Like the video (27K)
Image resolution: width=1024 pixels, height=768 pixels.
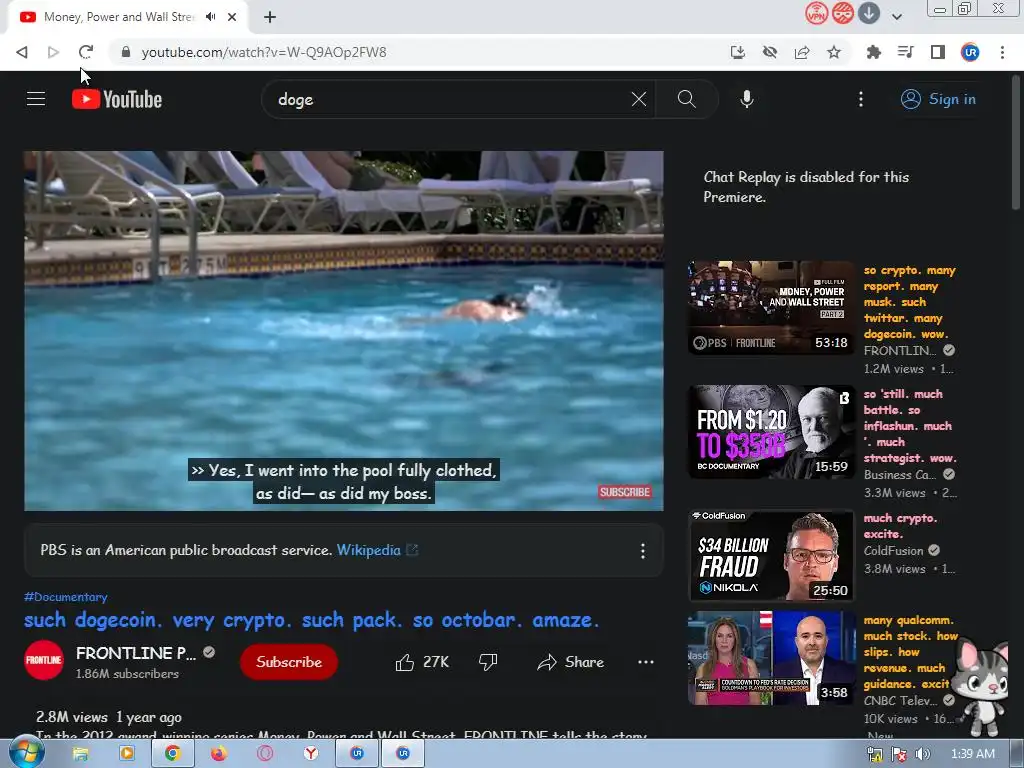[422, 662]
